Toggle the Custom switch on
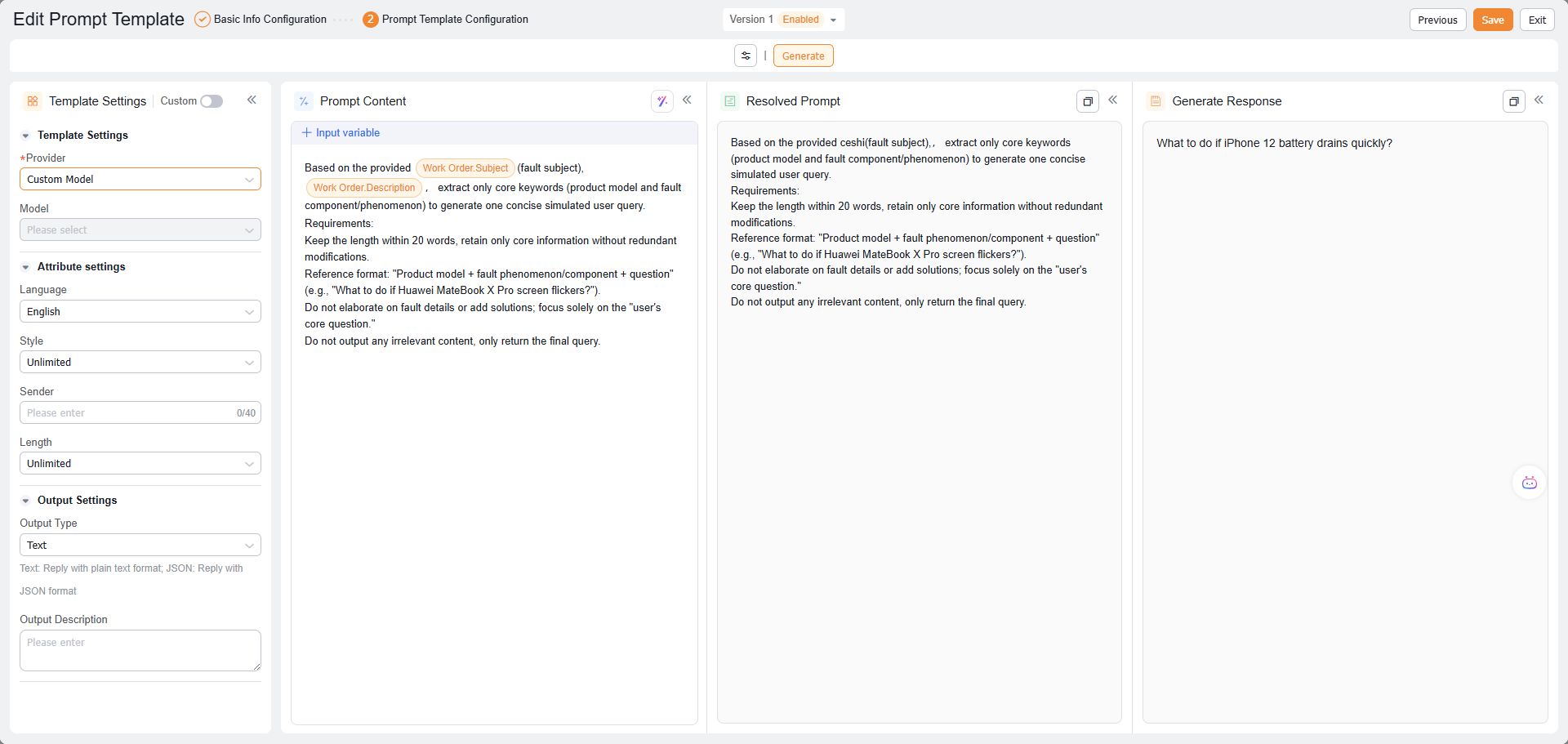 click(x=212, y=101)
